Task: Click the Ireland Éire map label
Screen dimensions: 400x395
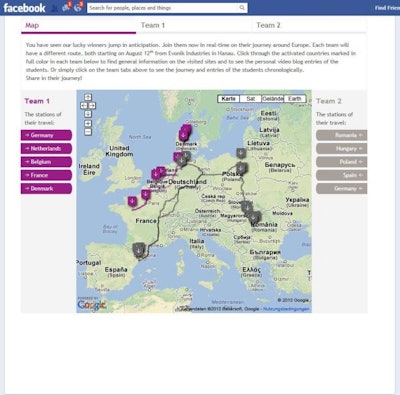Action: point(89,169)
